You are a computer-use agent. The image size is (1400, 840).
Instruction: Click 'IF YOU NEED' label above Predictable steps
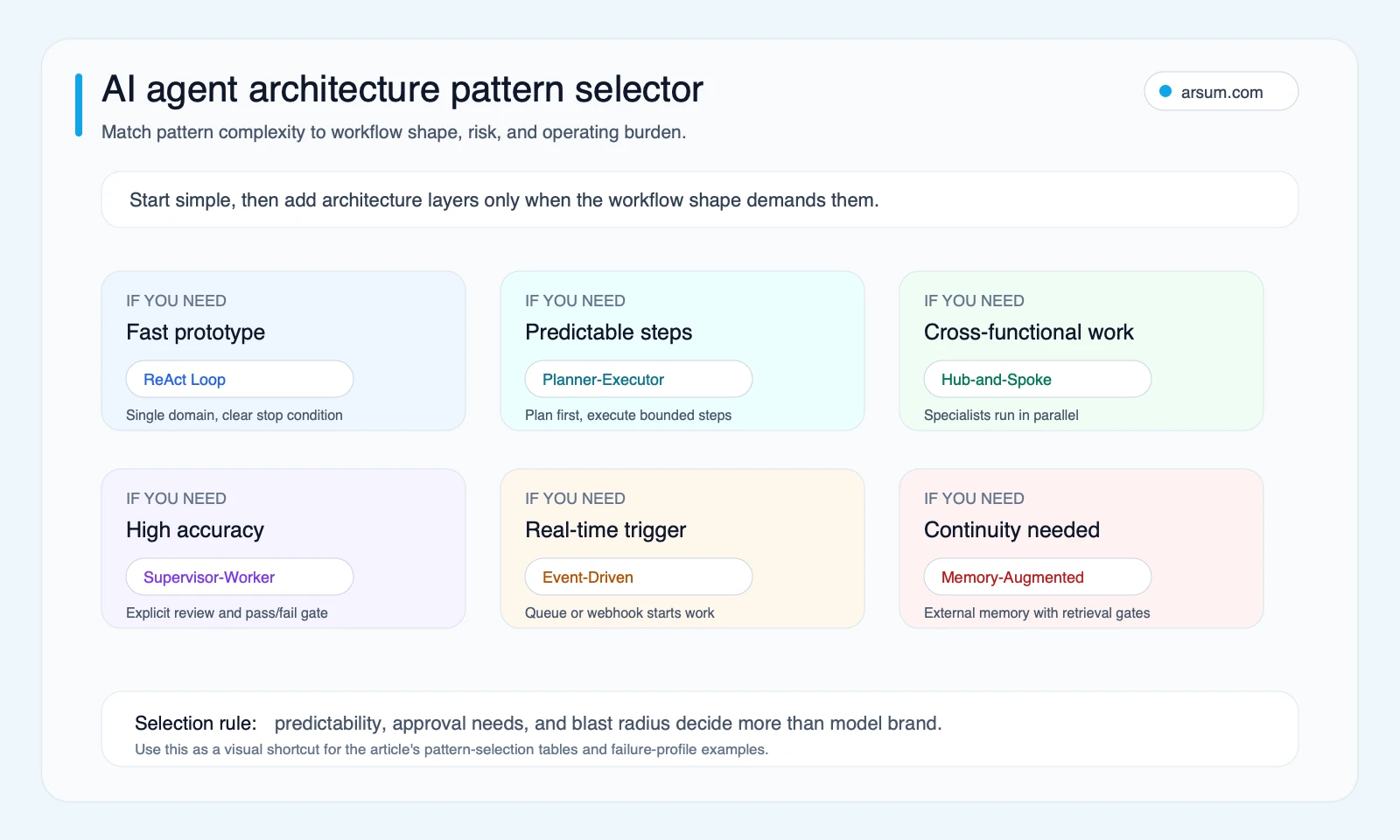click(575, 301)
